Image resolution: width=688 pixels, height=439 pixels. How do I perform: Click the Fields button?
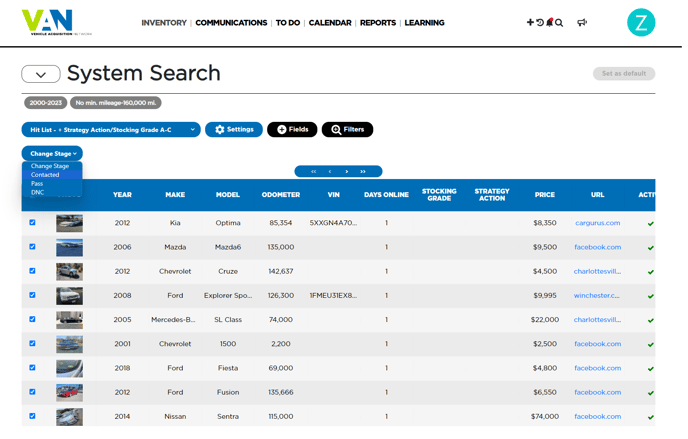click(x=292, y=130)
